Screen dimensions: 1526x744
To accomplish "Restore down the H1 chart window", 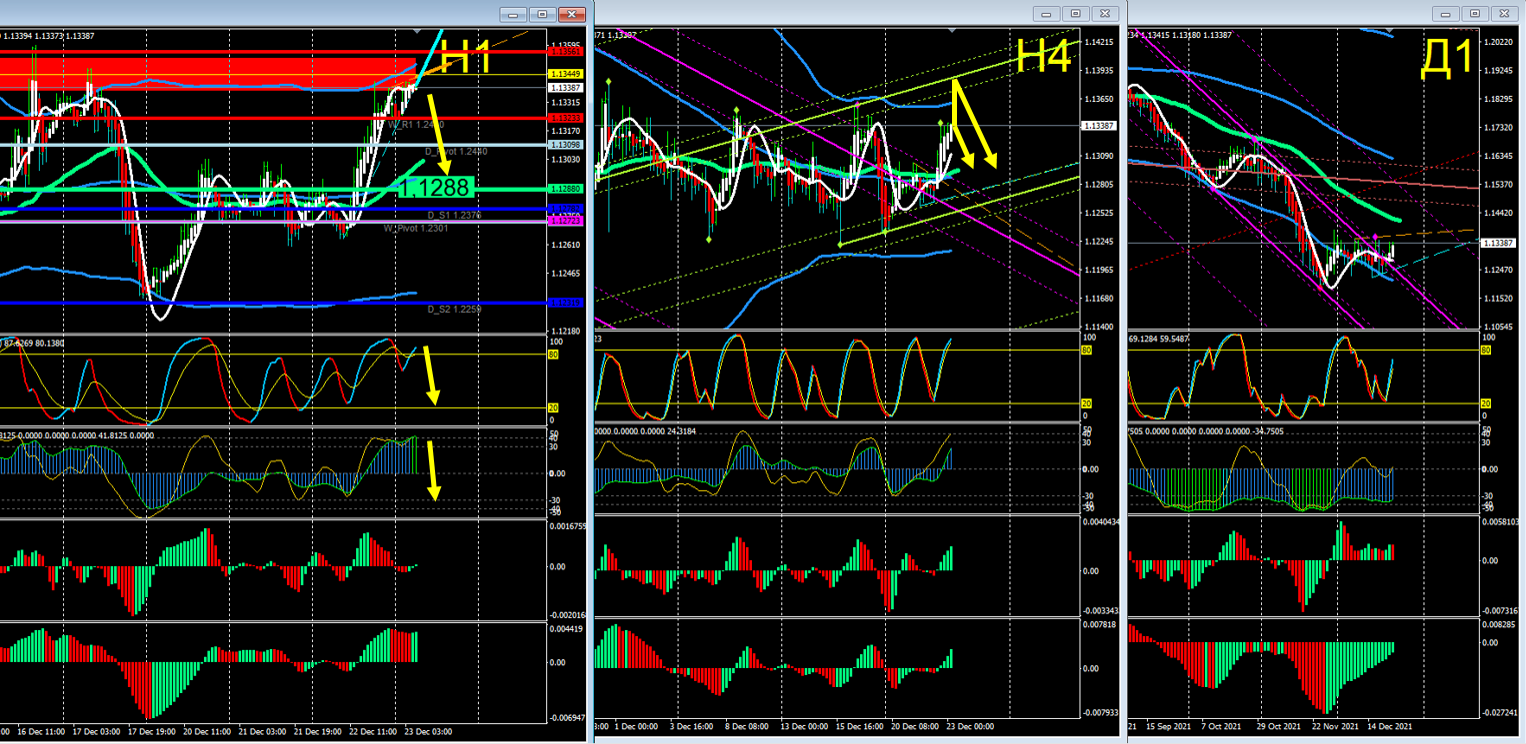I will pos(542,14).
